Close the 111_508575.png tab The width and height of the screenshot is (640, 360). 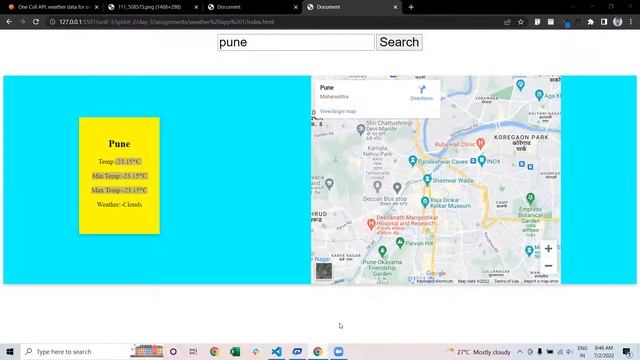[196, 7]
